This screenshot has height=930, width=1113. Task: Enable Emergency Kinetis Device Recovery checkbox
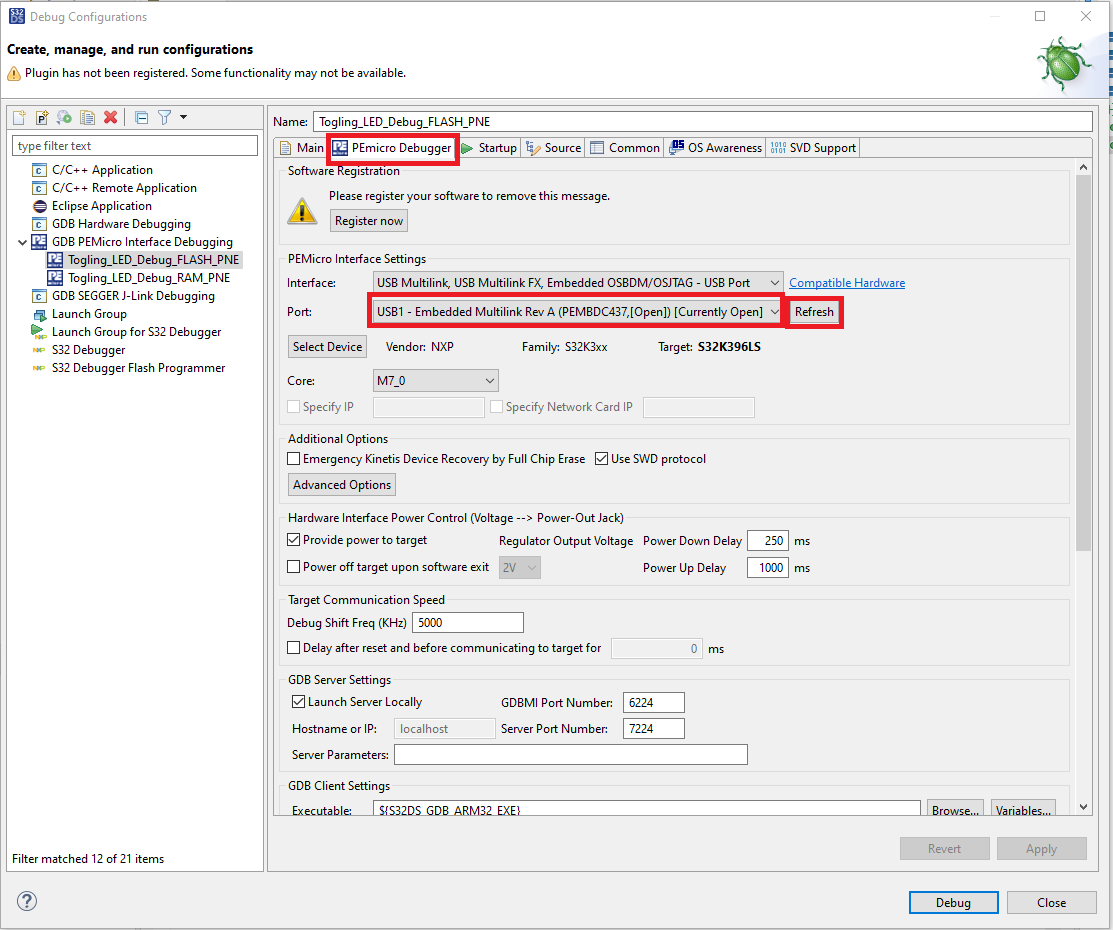coord(294,459)
